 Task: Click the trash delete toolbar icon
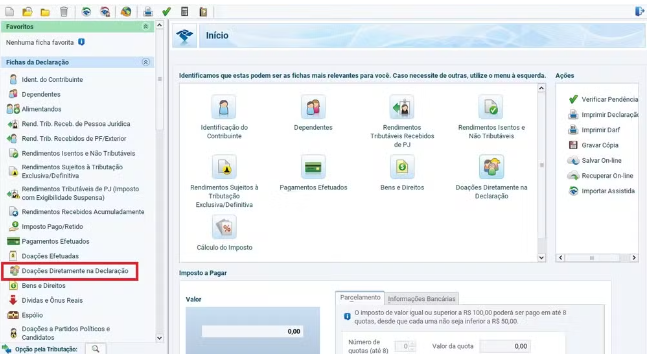point(64,12)
